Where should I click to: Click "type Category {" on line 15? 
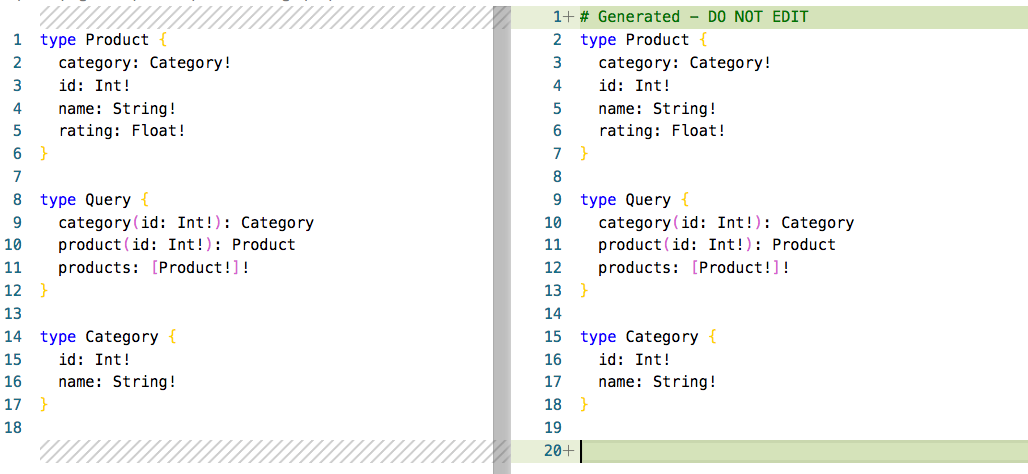click(x=648, y=337)
